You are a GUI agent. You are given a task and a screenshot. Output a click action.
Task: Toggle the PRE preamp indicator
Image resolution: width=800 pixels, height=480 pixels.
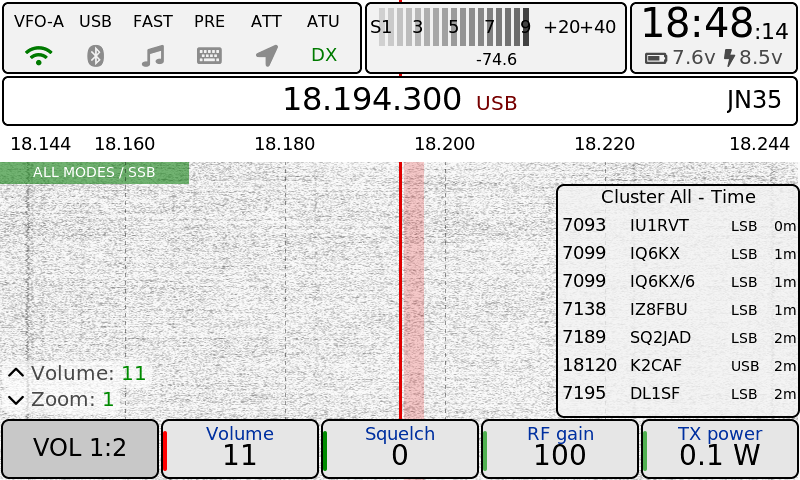[x=209, y=21]
